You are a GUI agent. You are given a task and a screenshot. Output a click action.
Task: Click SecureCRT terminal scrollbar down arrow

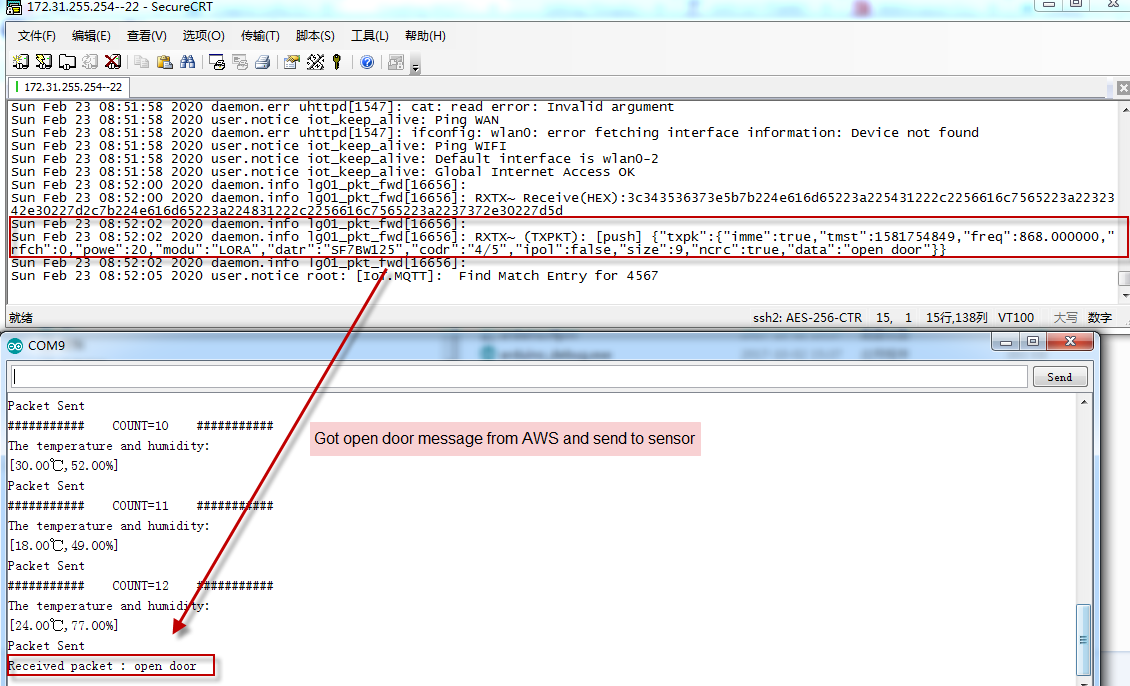coord(1124,295)
